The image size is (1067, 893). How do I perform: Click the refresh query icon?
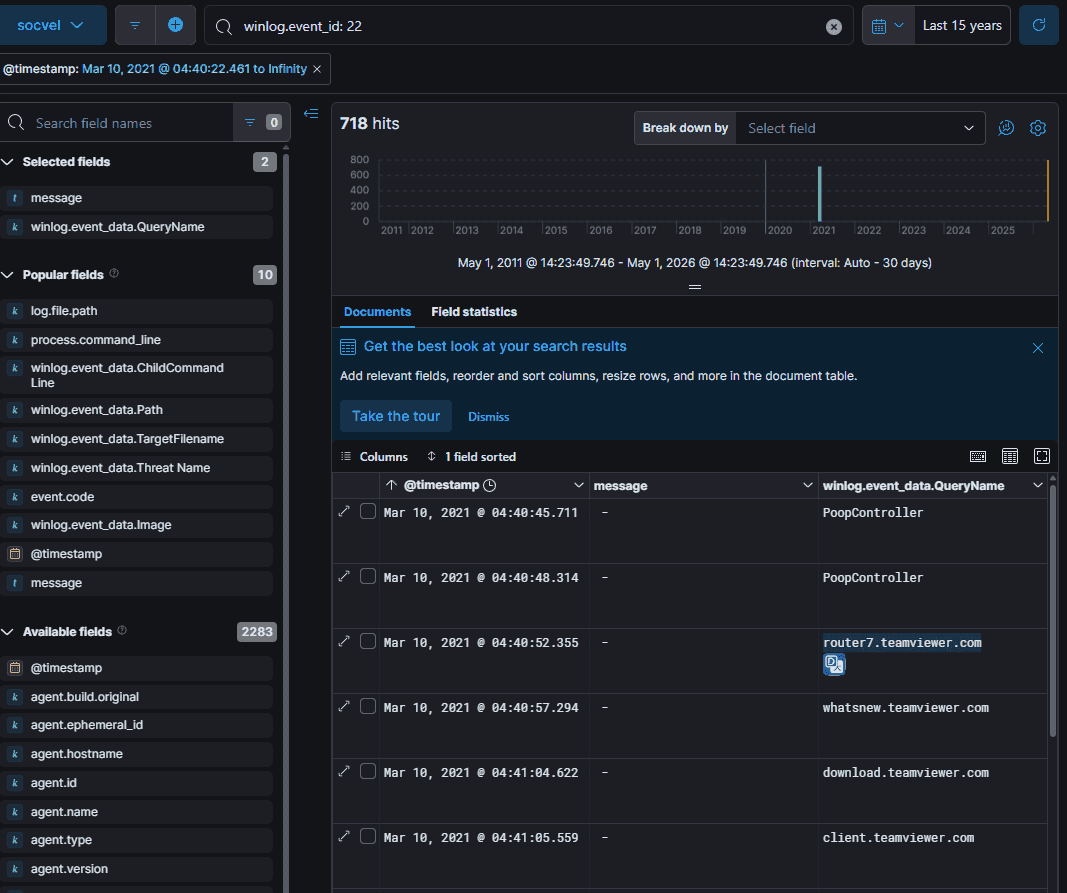tap(1038, 26)
